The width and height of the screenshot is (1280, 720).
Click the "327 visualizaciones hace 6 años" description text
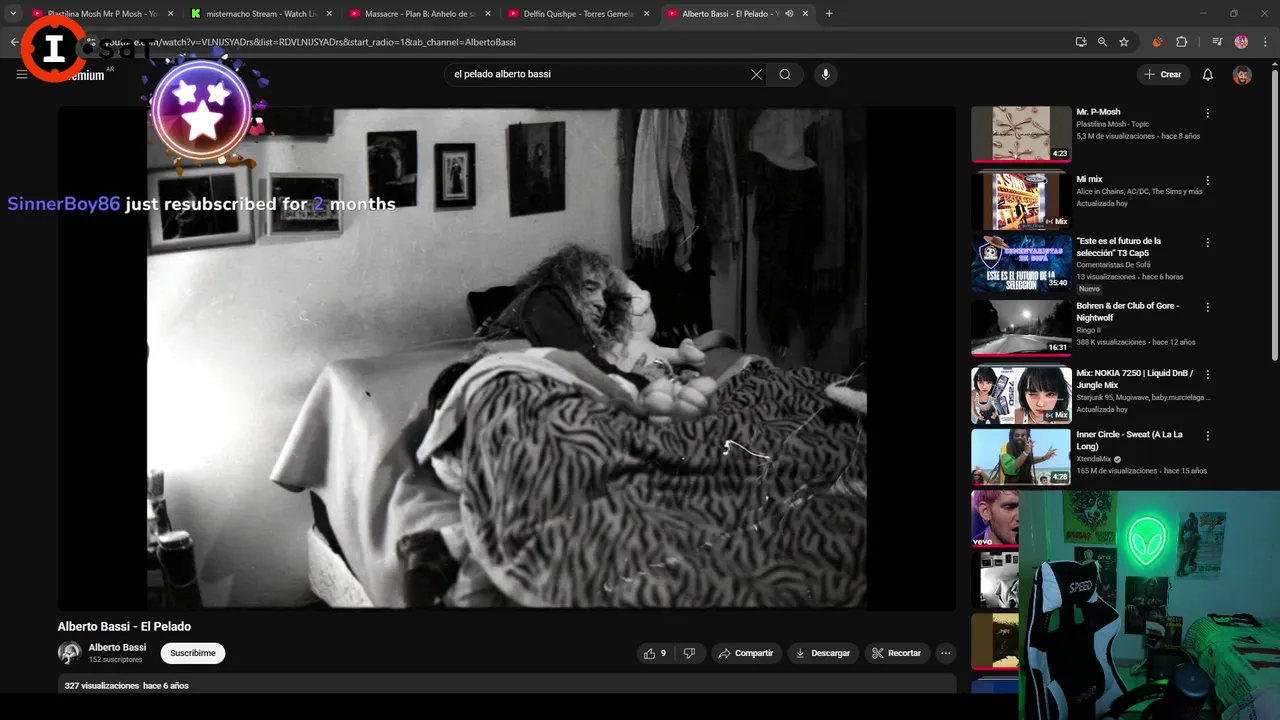click(x=126, y=685)
